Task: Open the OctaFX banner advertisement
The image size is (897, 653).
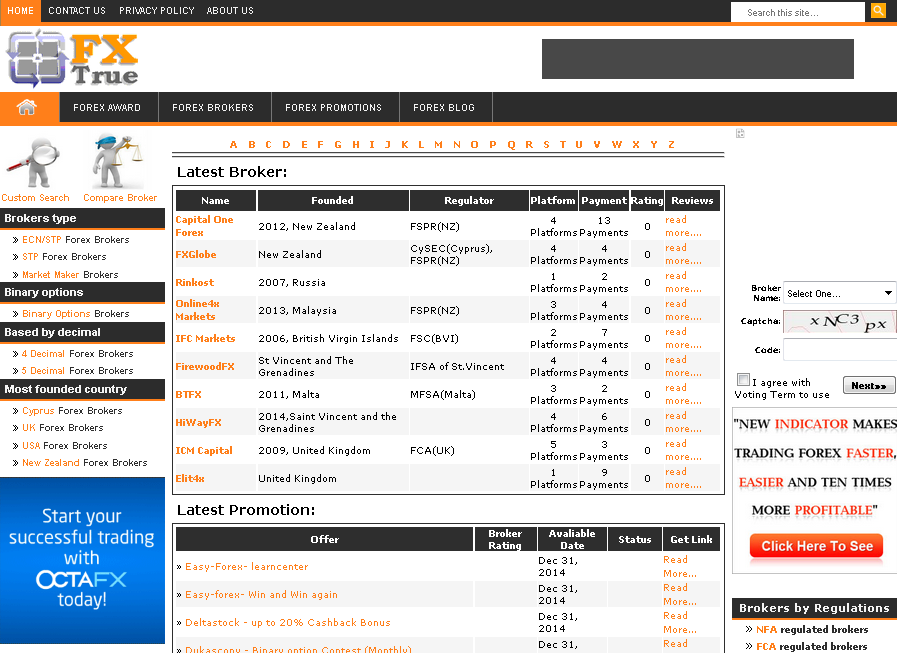Action: point(82,560)
